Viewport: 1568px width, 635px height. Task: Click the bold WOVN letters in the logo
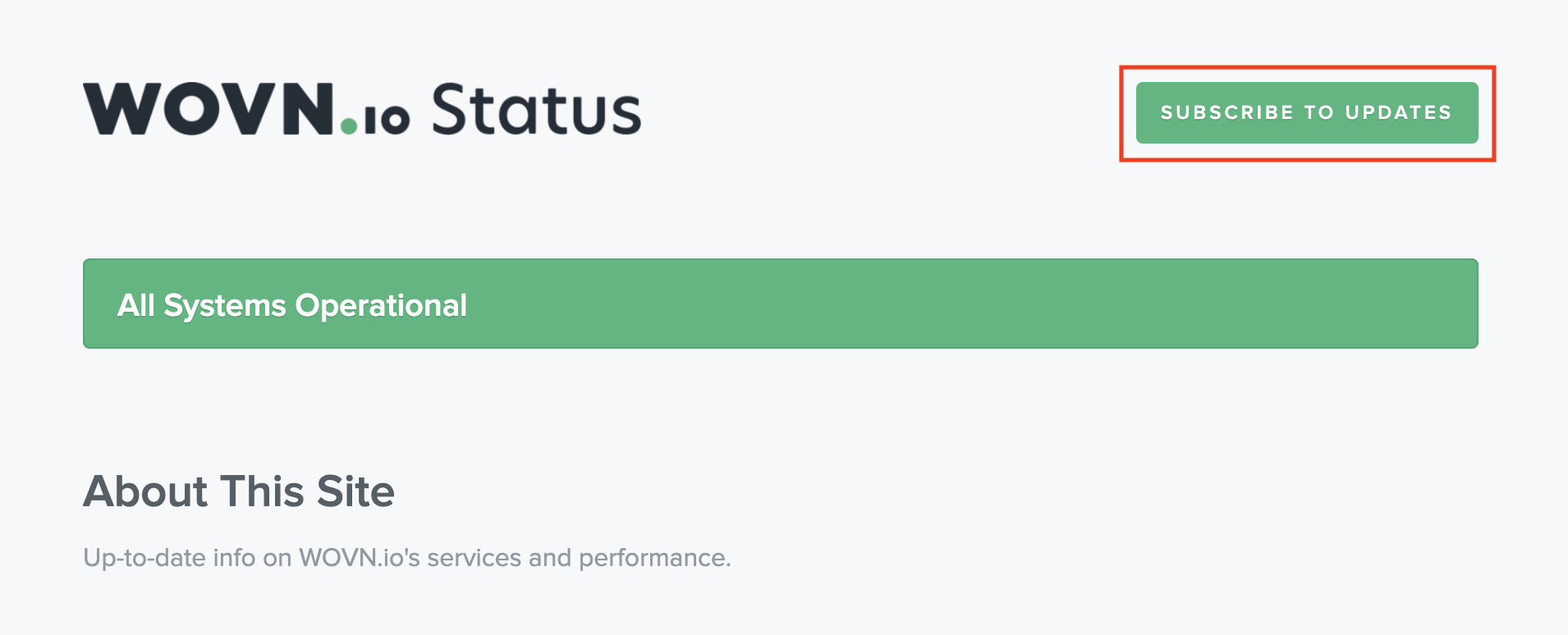click(x=209, y=109)
